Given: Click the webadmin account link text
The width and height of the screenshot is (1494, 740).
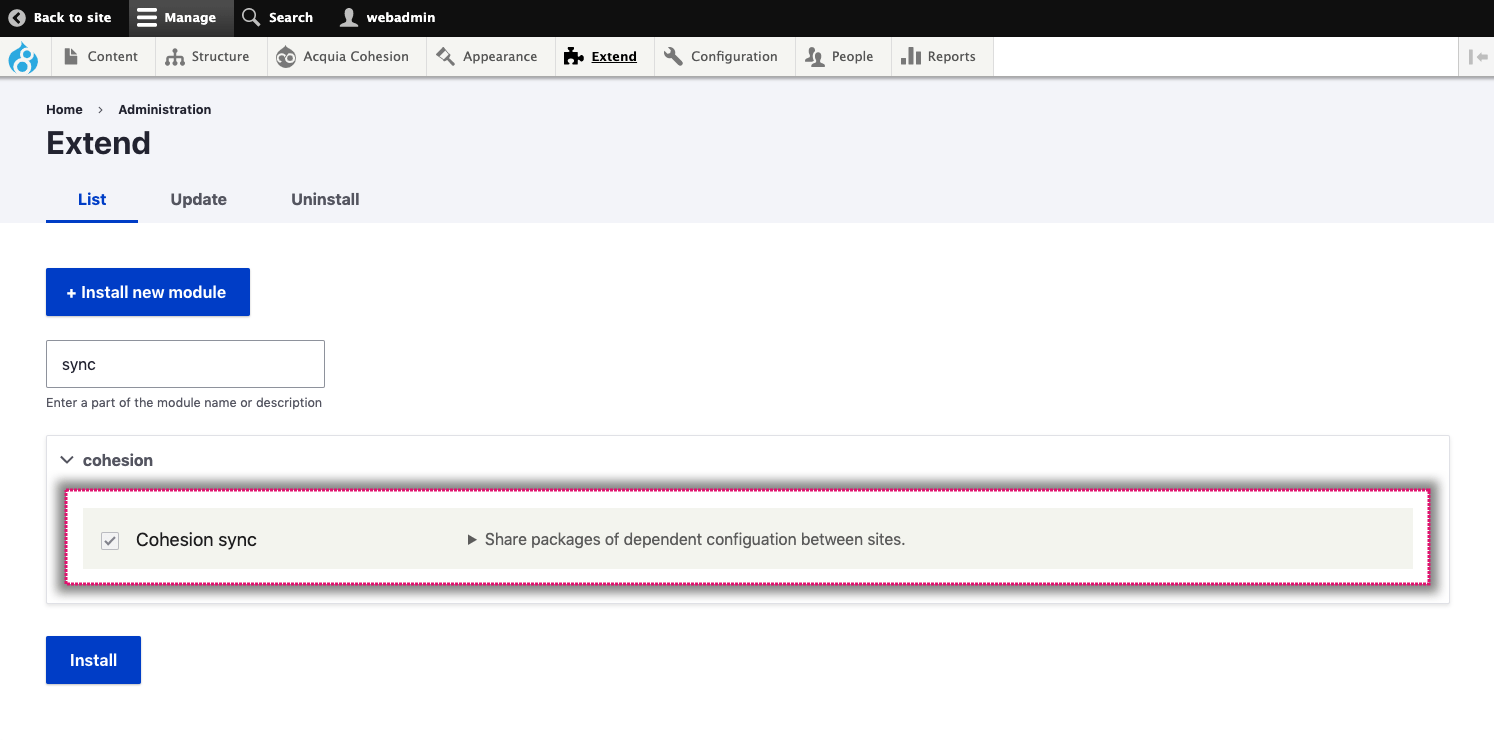Looking at the screenshot, I should (401, 17).
